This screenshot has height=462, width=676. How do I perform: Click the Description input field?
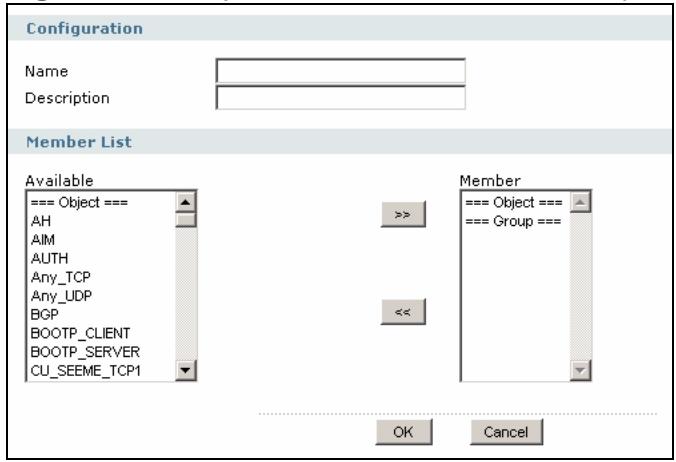coord(341,98)
